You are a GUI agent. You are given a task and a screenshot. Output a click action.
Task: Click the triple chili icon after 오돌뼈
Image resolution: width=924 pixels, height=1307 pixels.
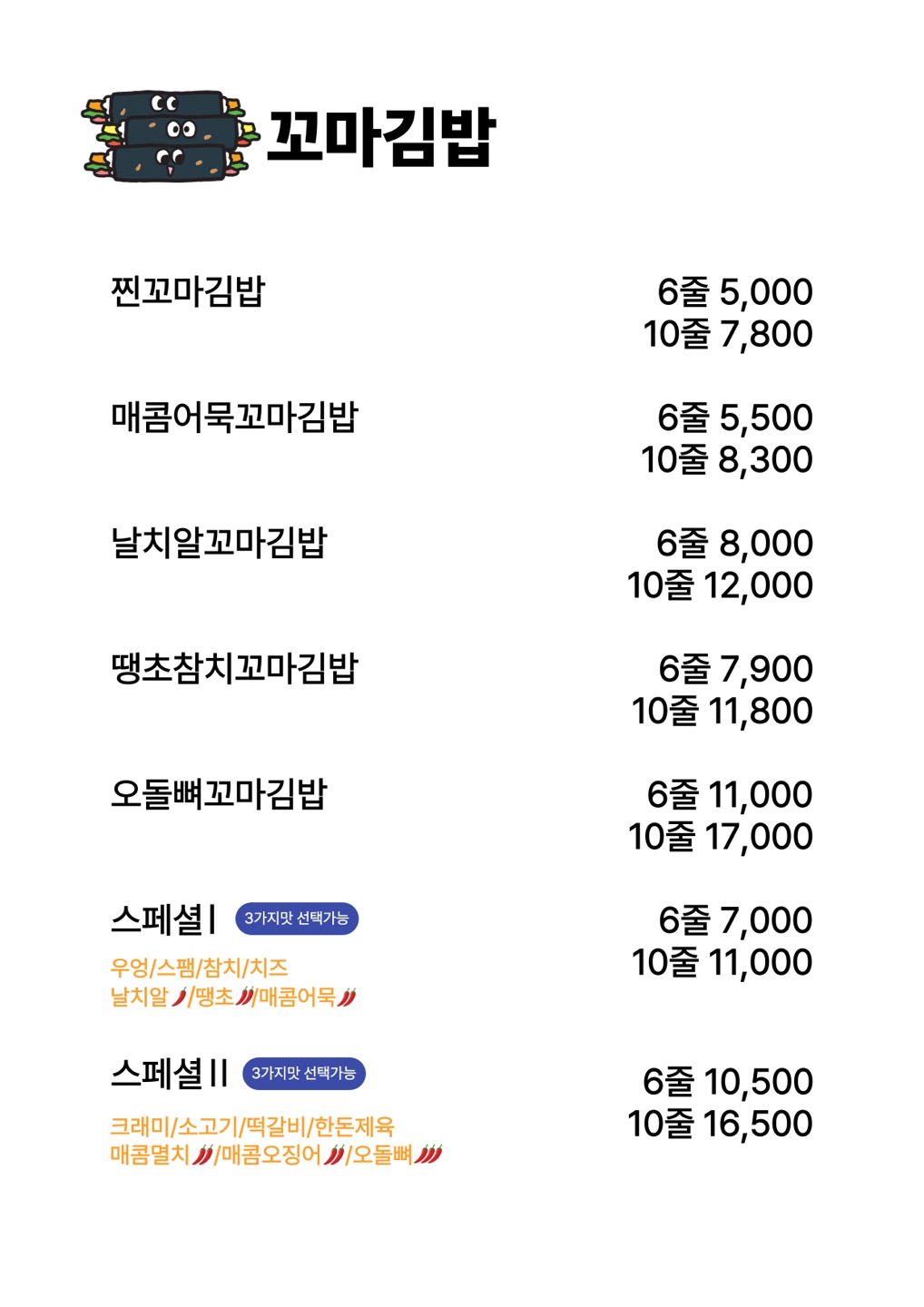428,1155
